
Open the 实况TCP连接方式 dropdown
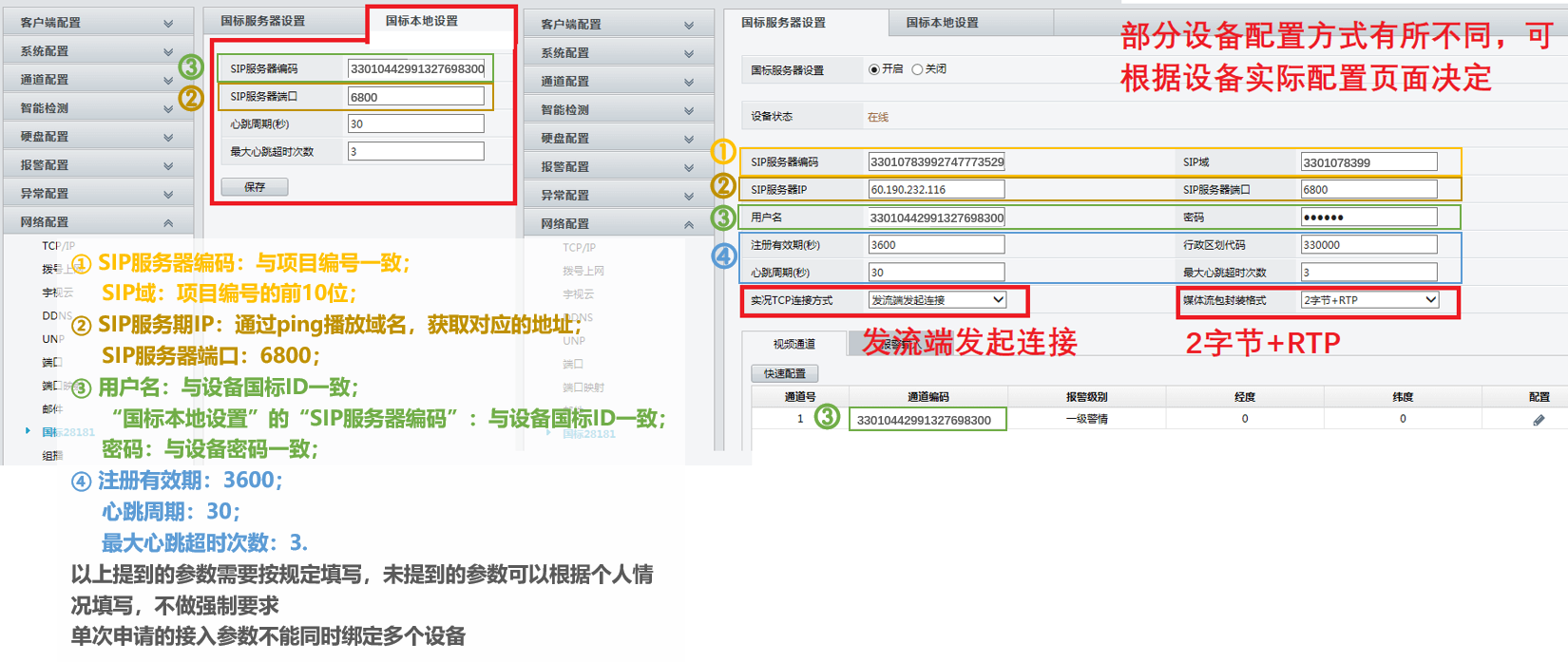coord(937,300)
